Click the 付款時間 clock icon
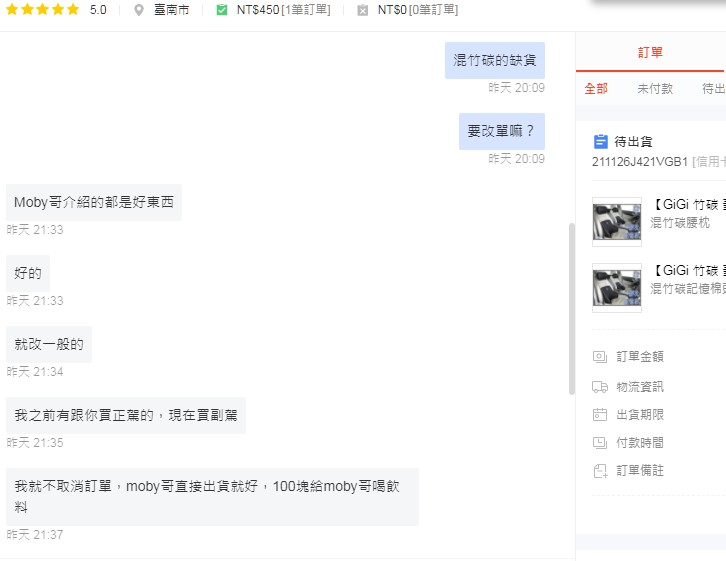The image size is (726, 561). 600,442
